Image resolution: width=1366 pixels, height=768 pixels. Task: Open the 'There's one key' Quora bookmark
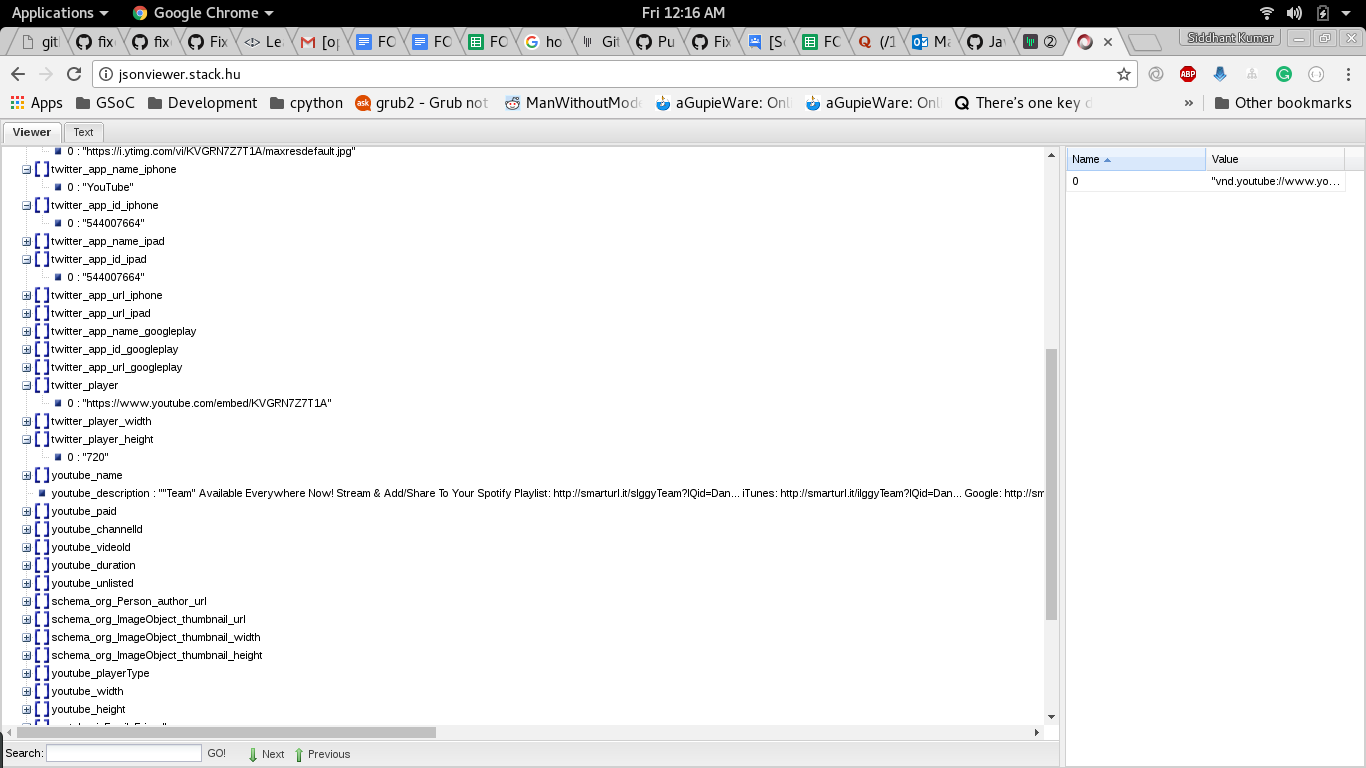click(1024, 103)
